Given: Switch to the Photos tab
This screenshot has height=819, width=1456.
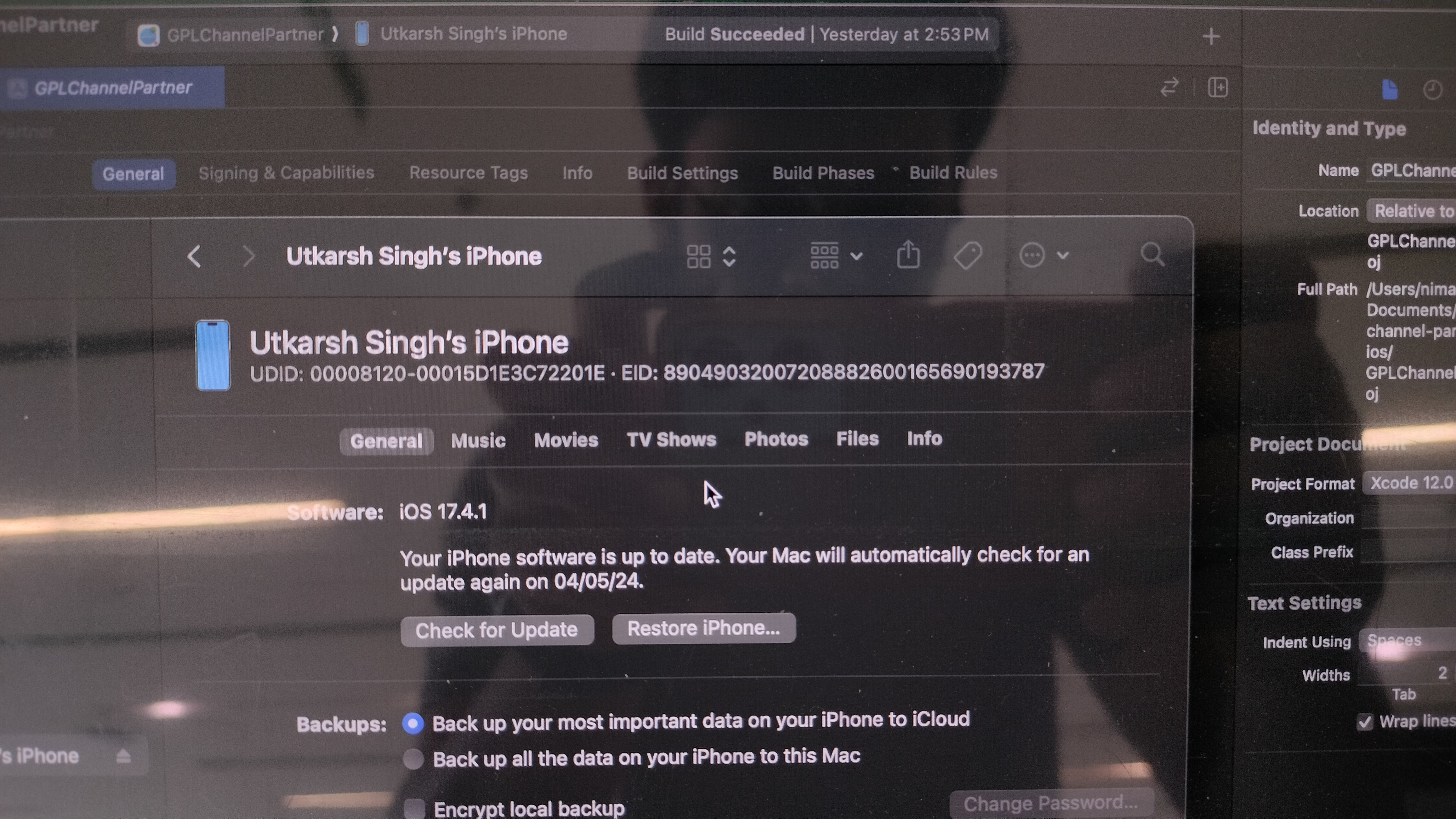Looking at the screenshot, I should click(776, 439).
